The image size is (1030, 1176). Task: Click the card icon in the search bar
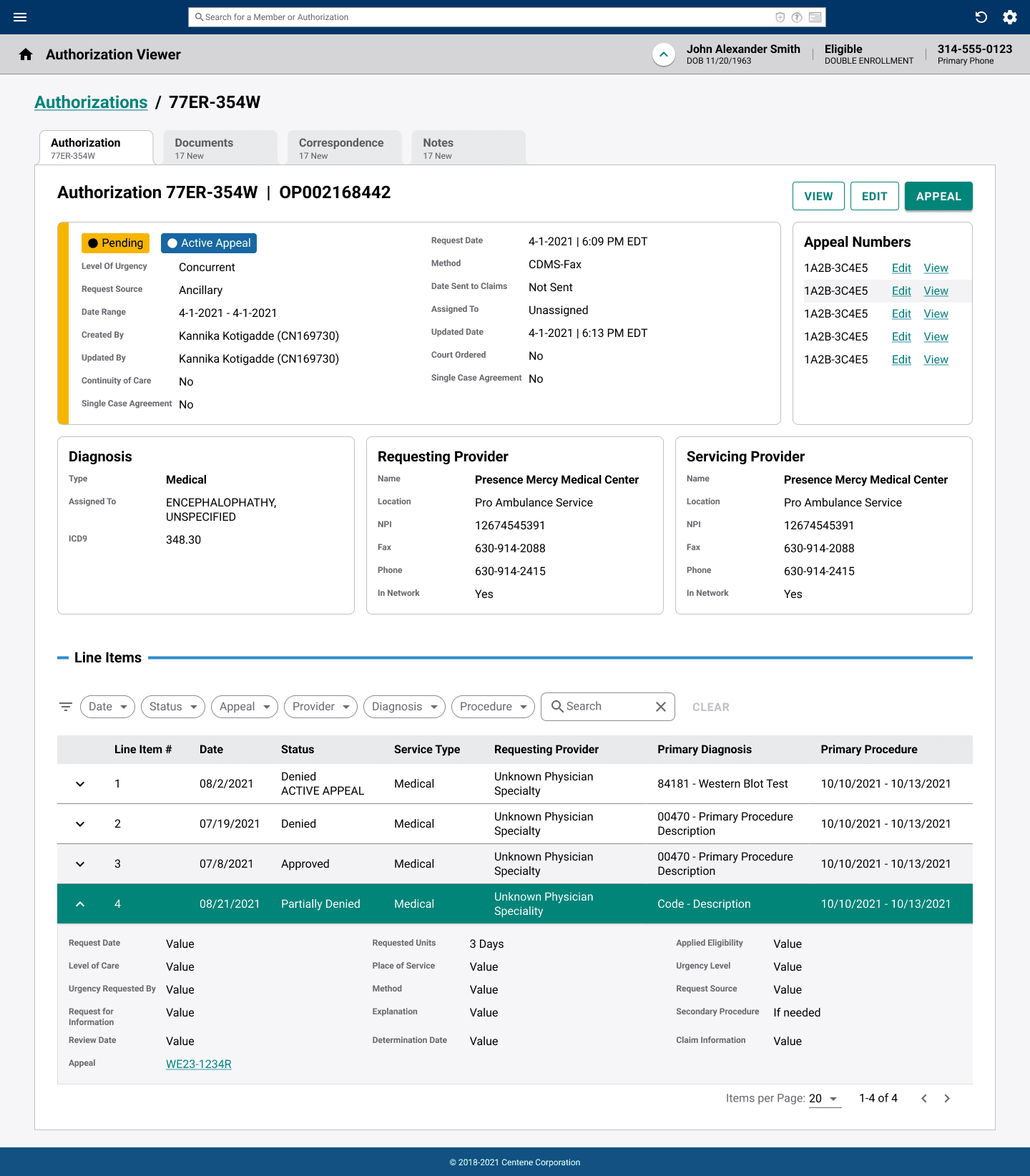pos(815,17)
